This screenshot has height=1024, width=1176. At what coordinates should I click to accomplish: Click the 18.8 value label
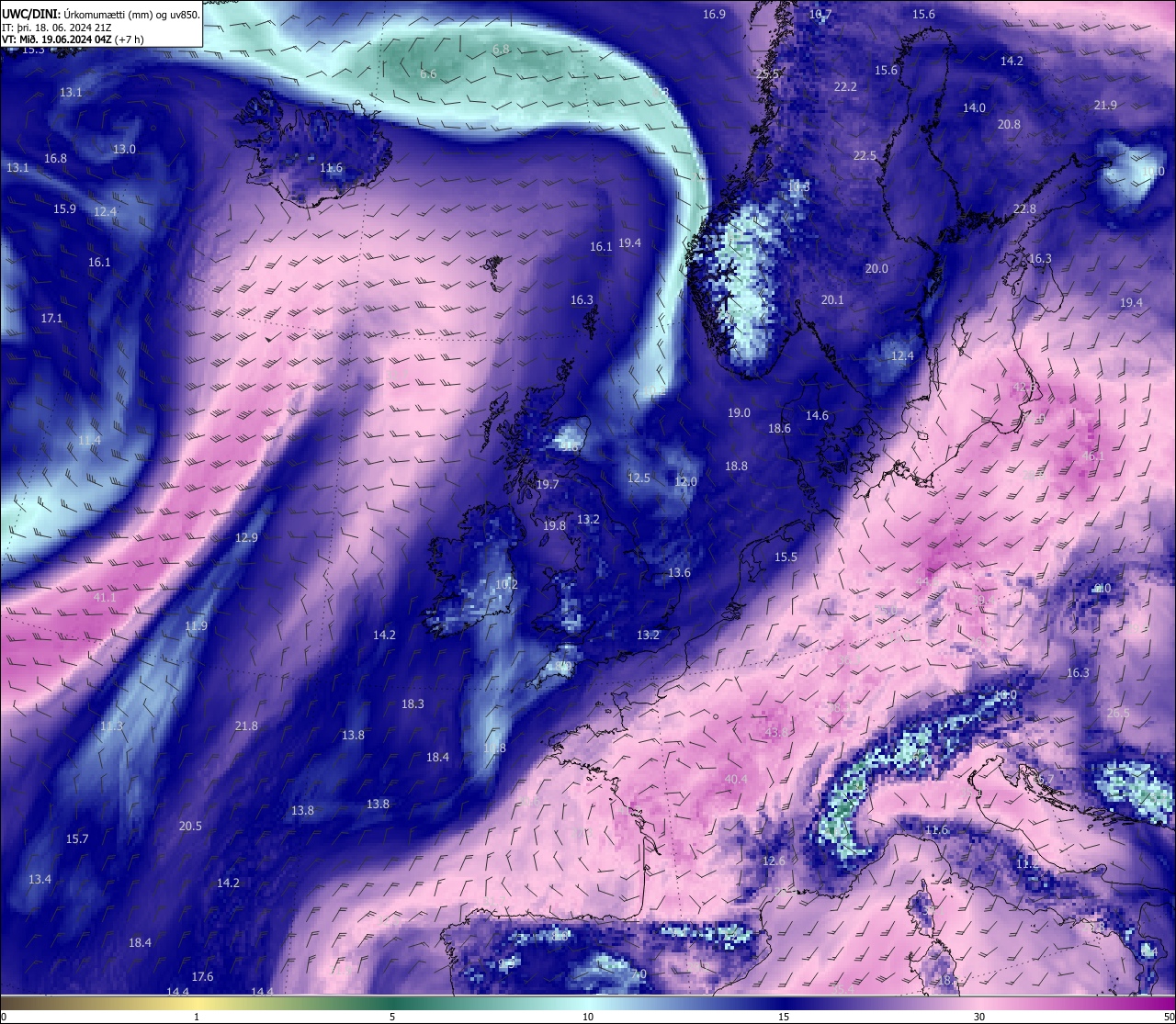tap(736, 466)
